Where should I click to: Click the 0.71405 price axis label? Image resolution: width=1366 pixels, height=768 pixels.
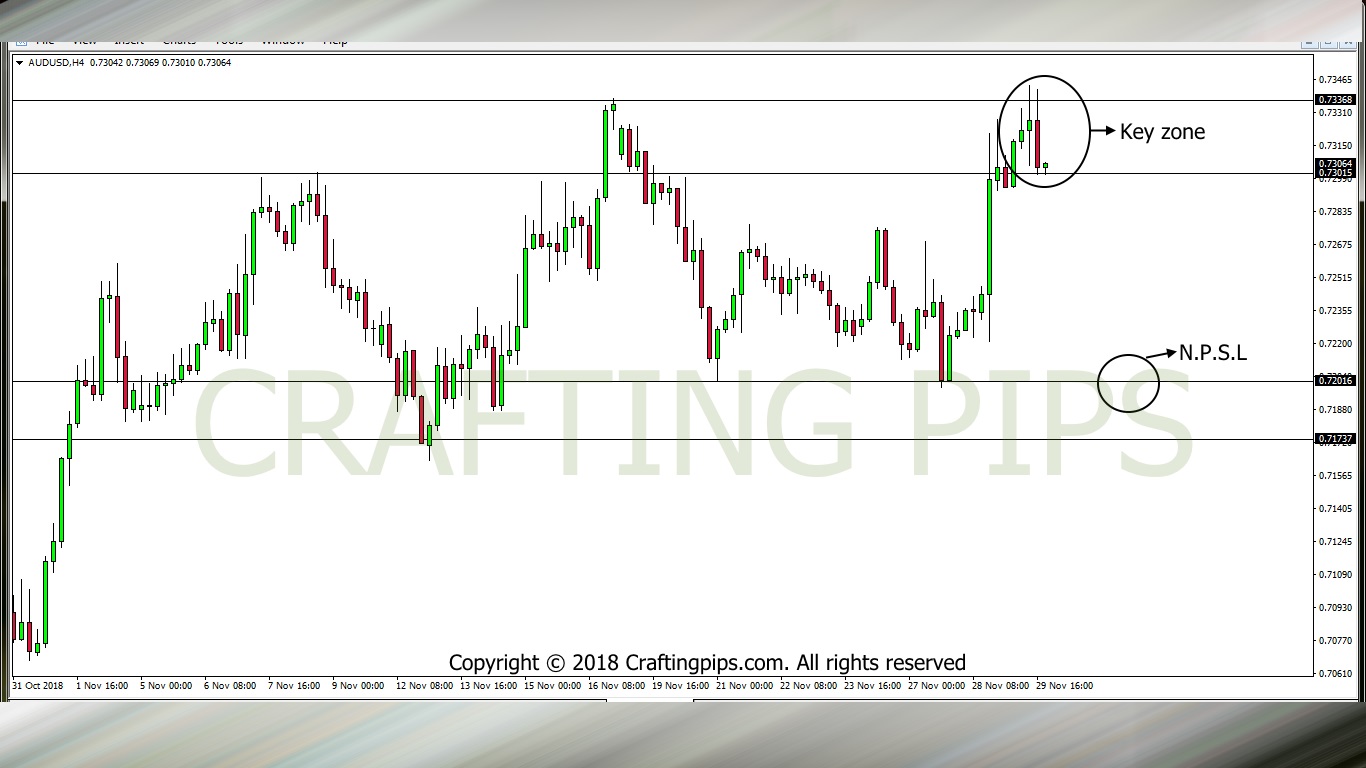pos(1337,509)
